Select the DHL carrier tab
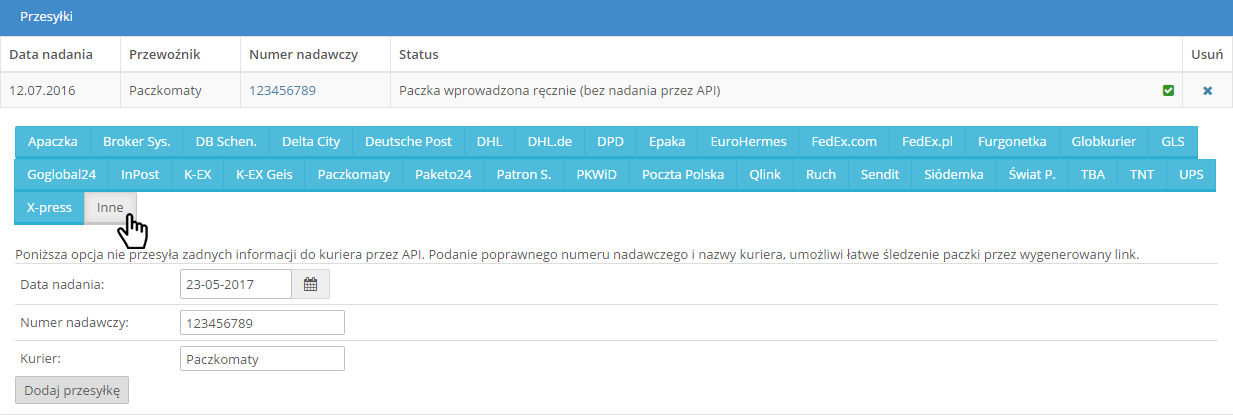 pos(489,142)
